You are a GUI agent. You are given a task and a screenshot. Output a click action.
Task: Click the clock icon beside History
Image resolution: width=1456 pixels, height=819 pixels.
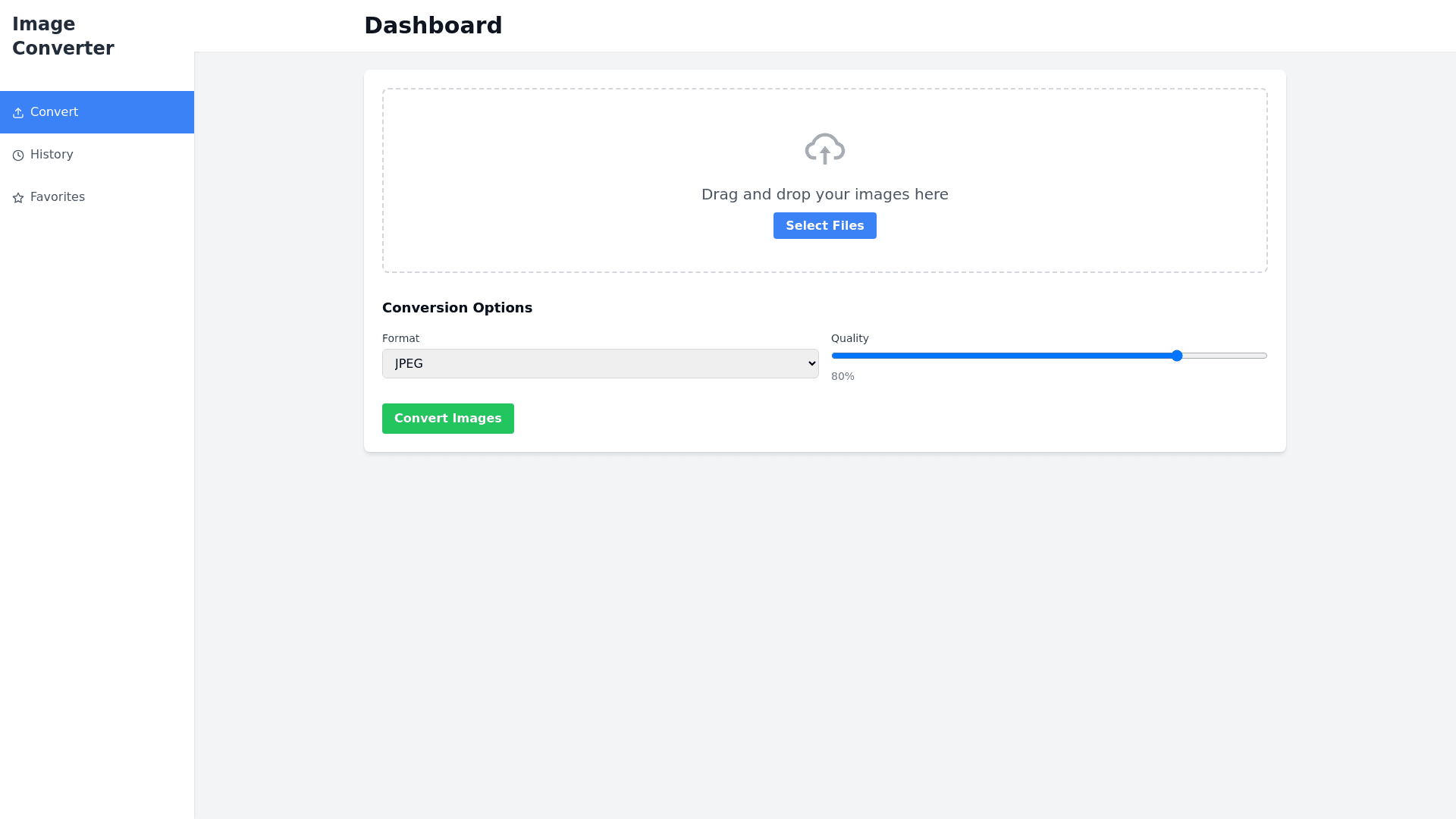click(x=18, y=155)
